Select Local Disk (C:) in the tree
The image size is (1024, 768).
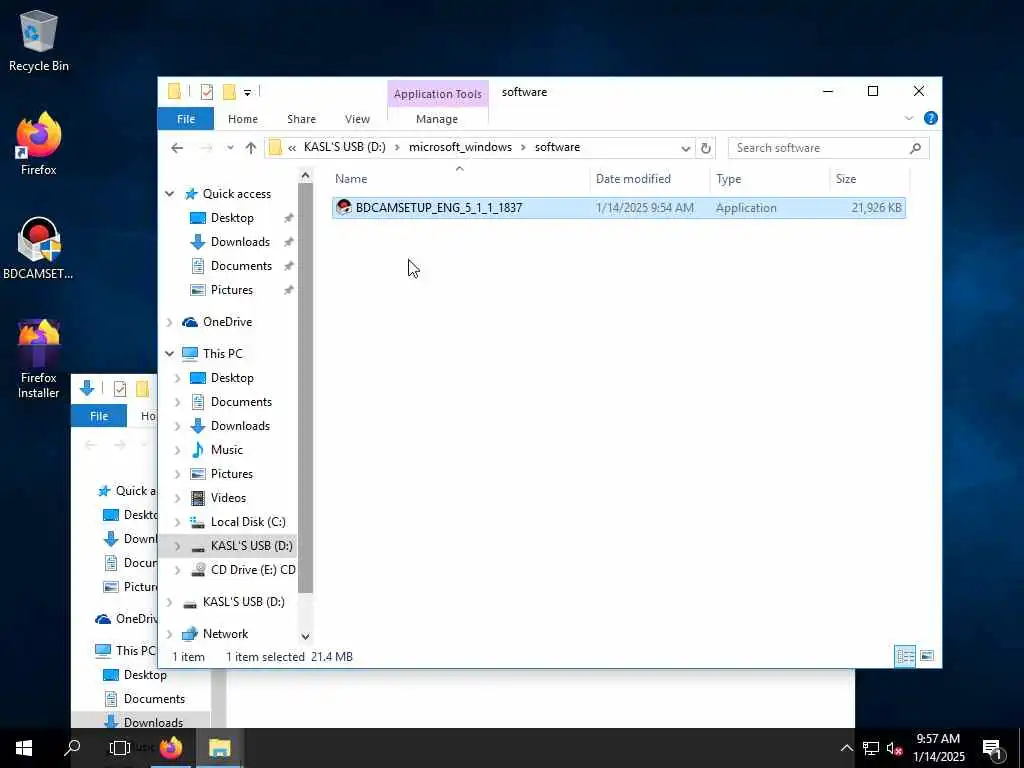click(248, 522)
